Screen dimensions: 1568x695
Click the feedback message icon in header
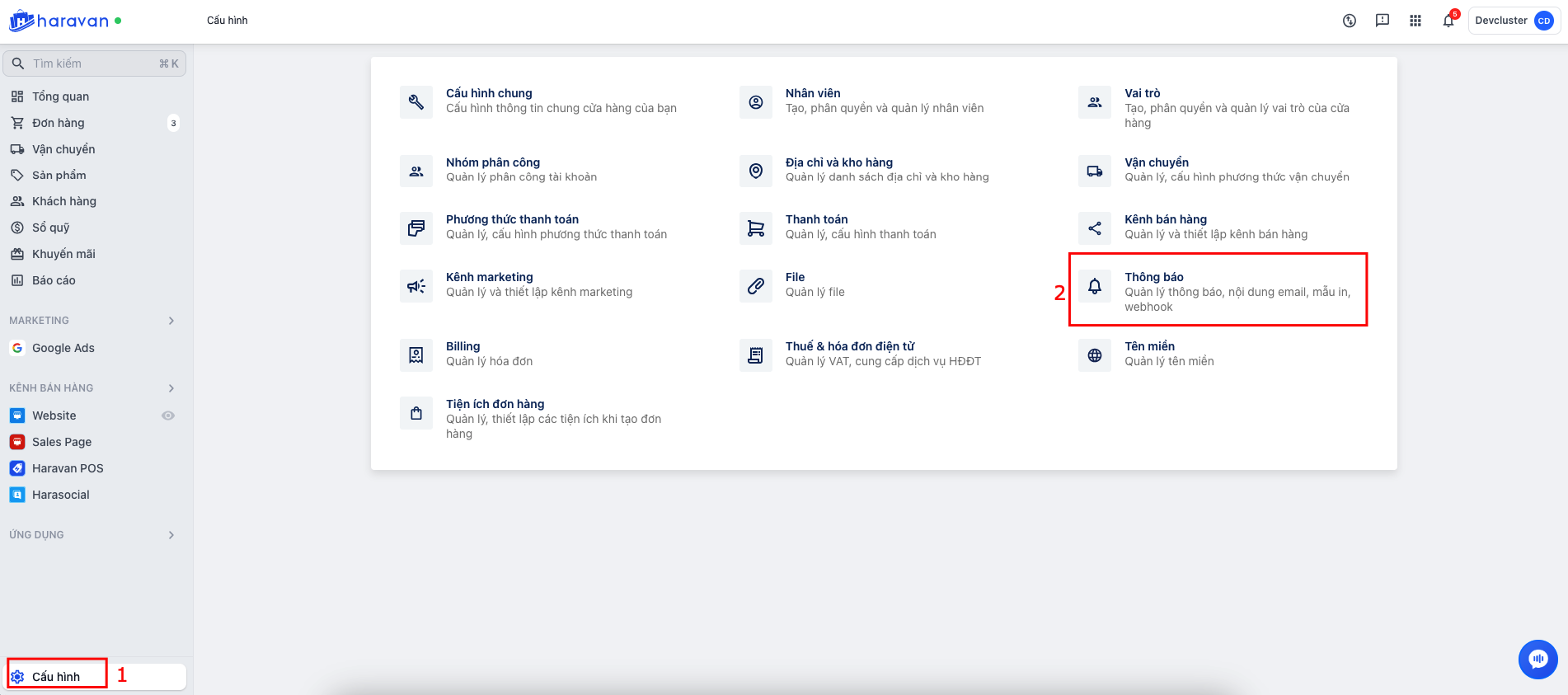click(x=1383, y=21)
